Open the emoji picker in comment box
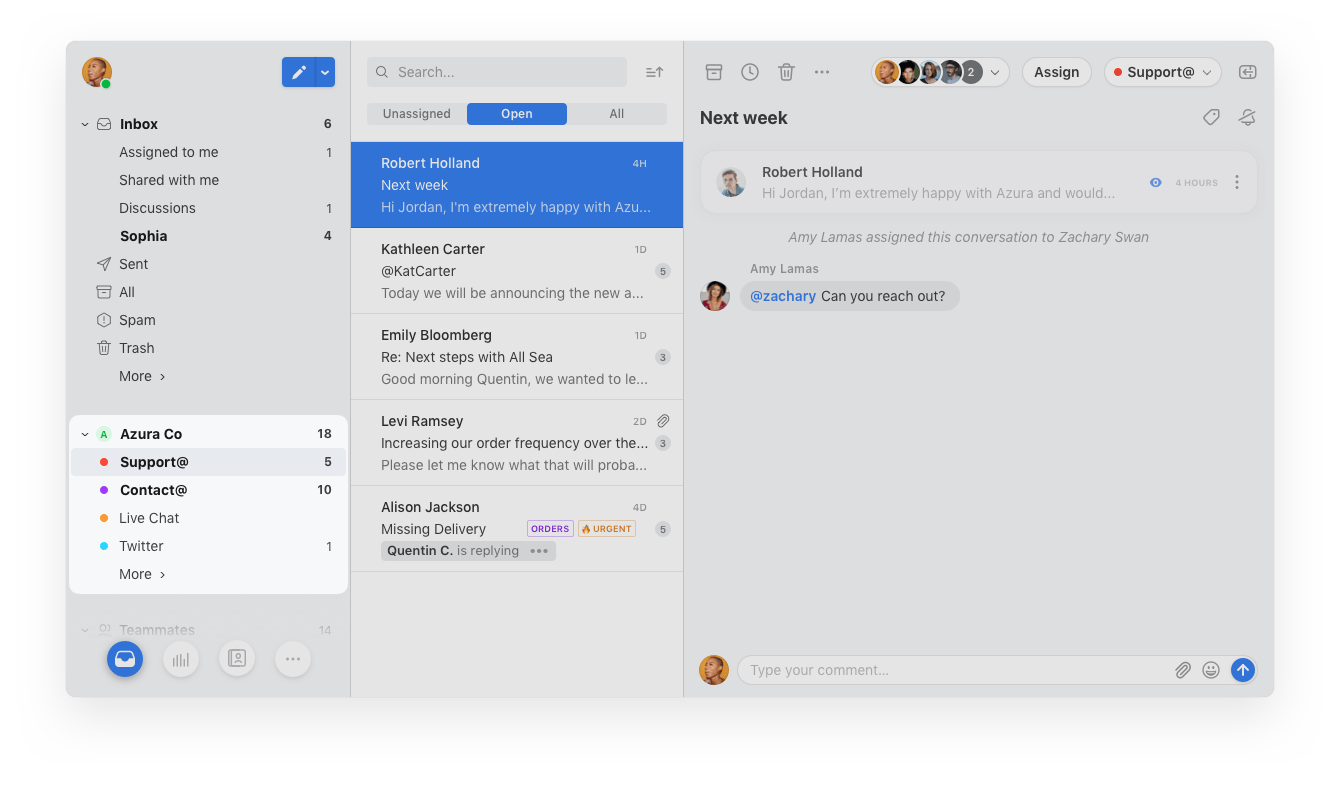This screenshot has height=788, width=1340. pyautogui.click(x=1211, y=670)
